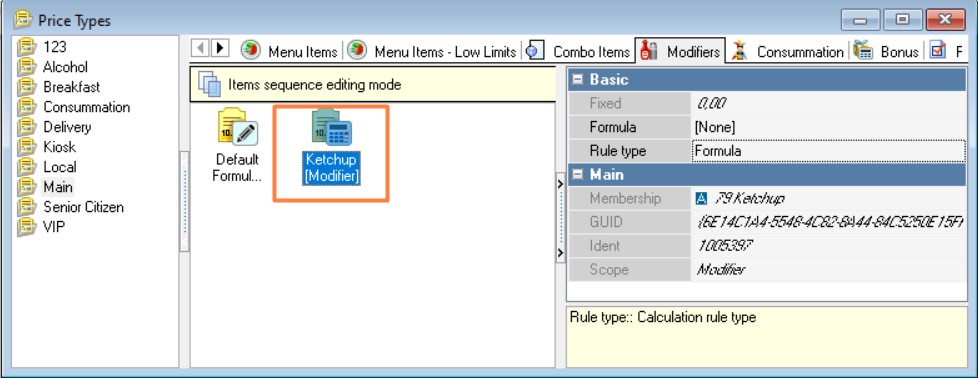Maximize the Price Types window

click(902, 20)
